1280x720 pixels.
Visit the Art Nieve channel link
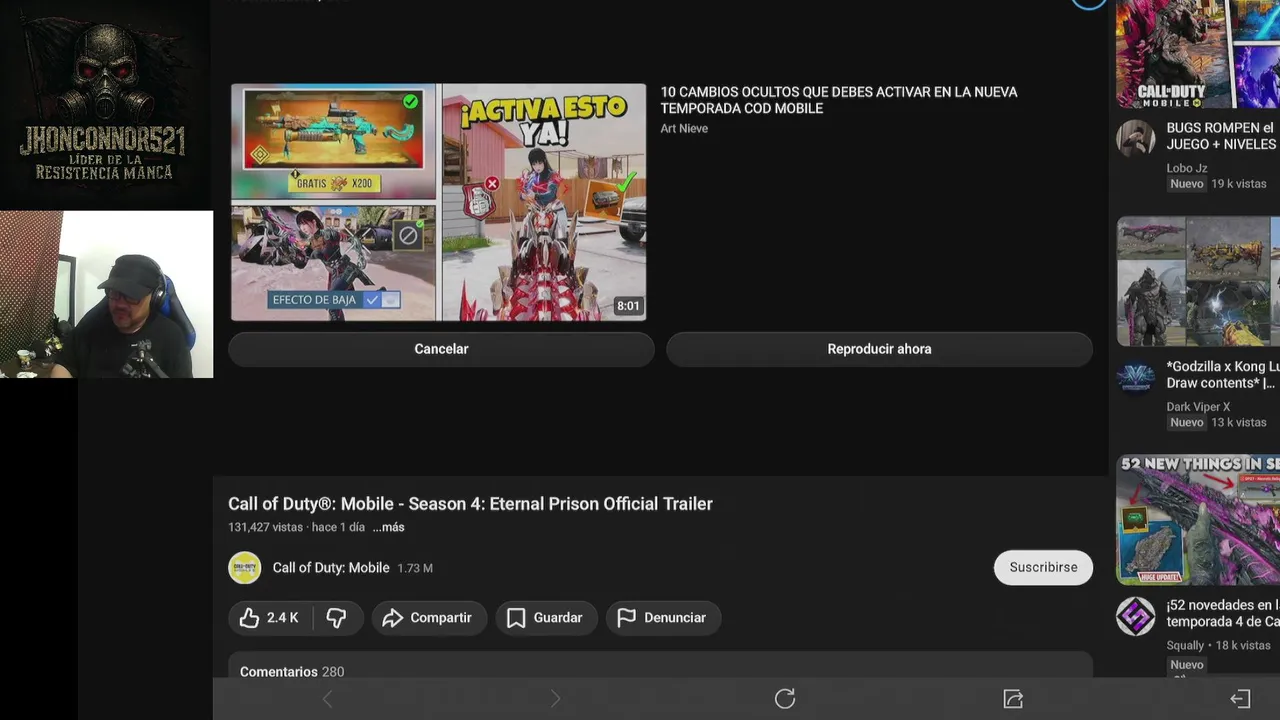click(684, 128)
